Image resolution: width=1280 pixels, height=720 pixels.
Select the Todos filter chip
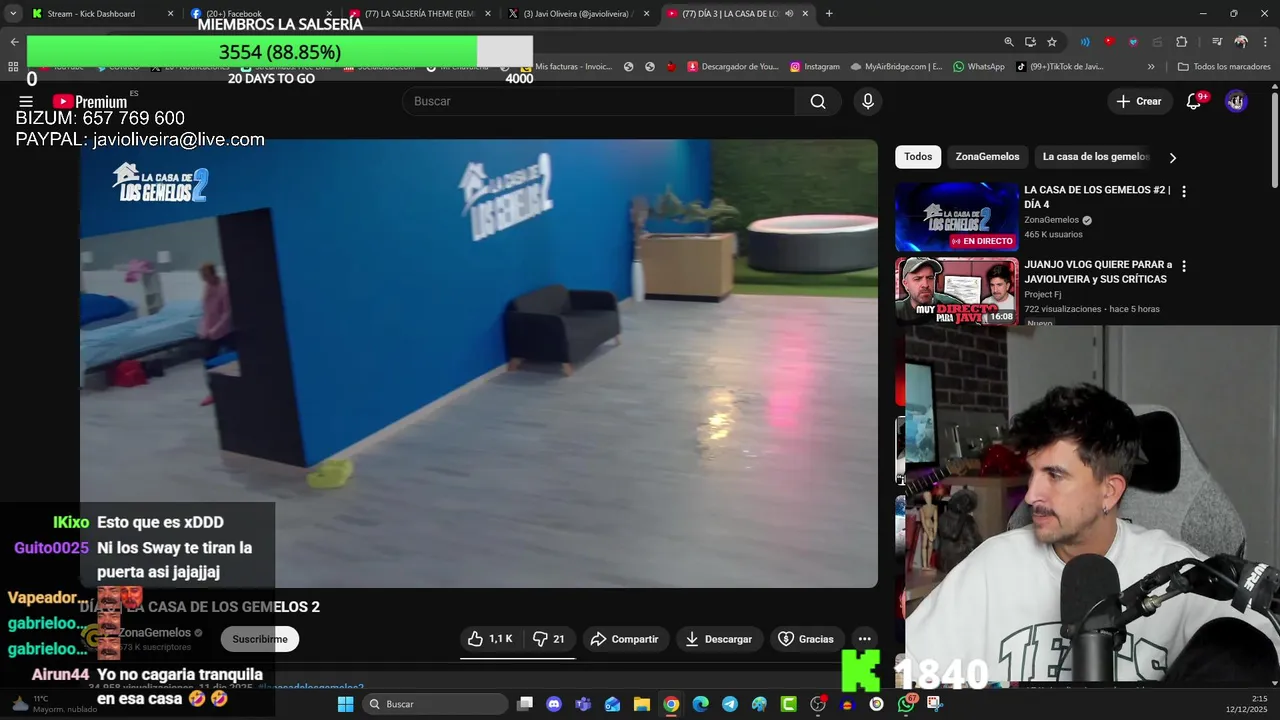pos(918,157)
